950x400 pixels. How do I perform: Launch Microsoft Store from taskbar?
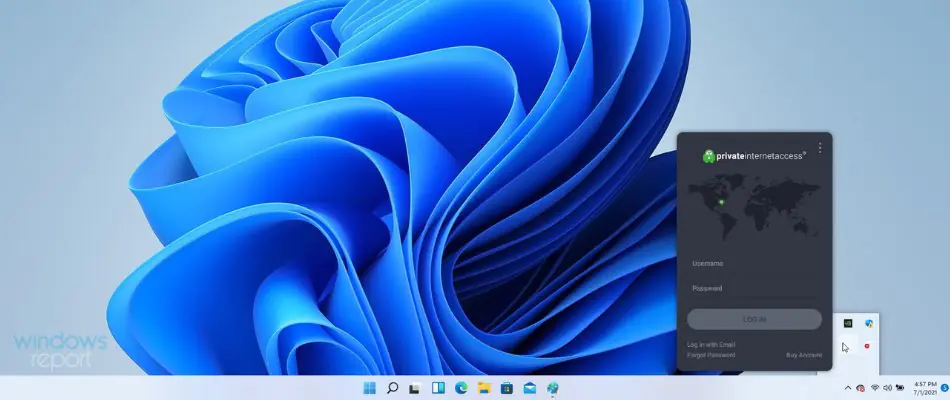507,388
